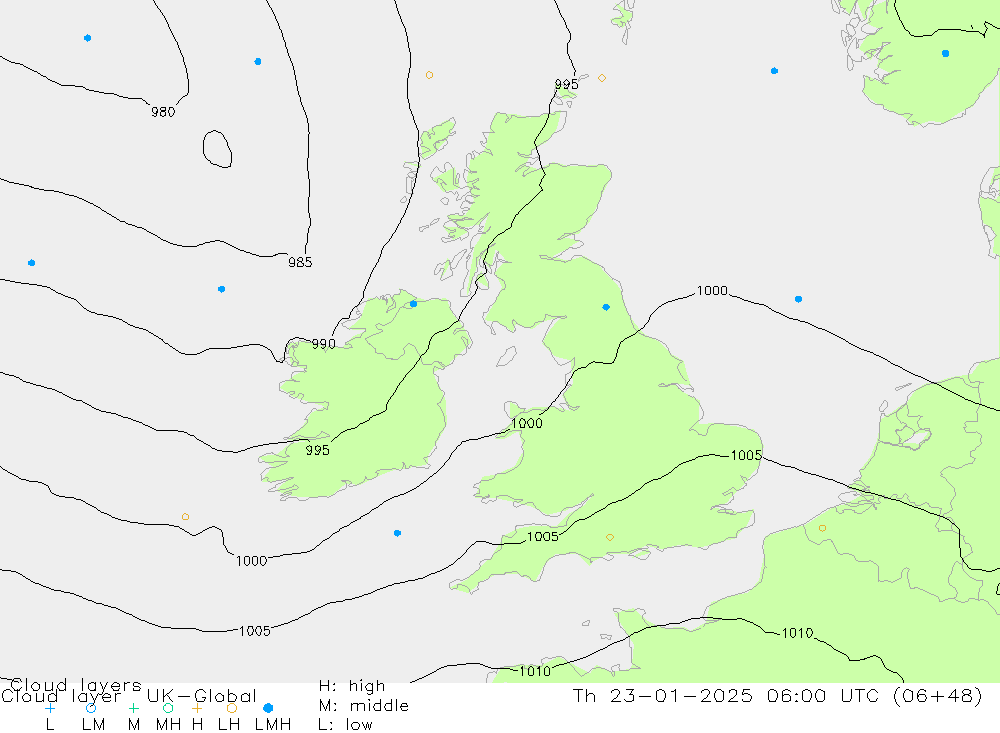
Task: Select orange diamond marker beside top 995 label
Action: [x=601, y=78]
